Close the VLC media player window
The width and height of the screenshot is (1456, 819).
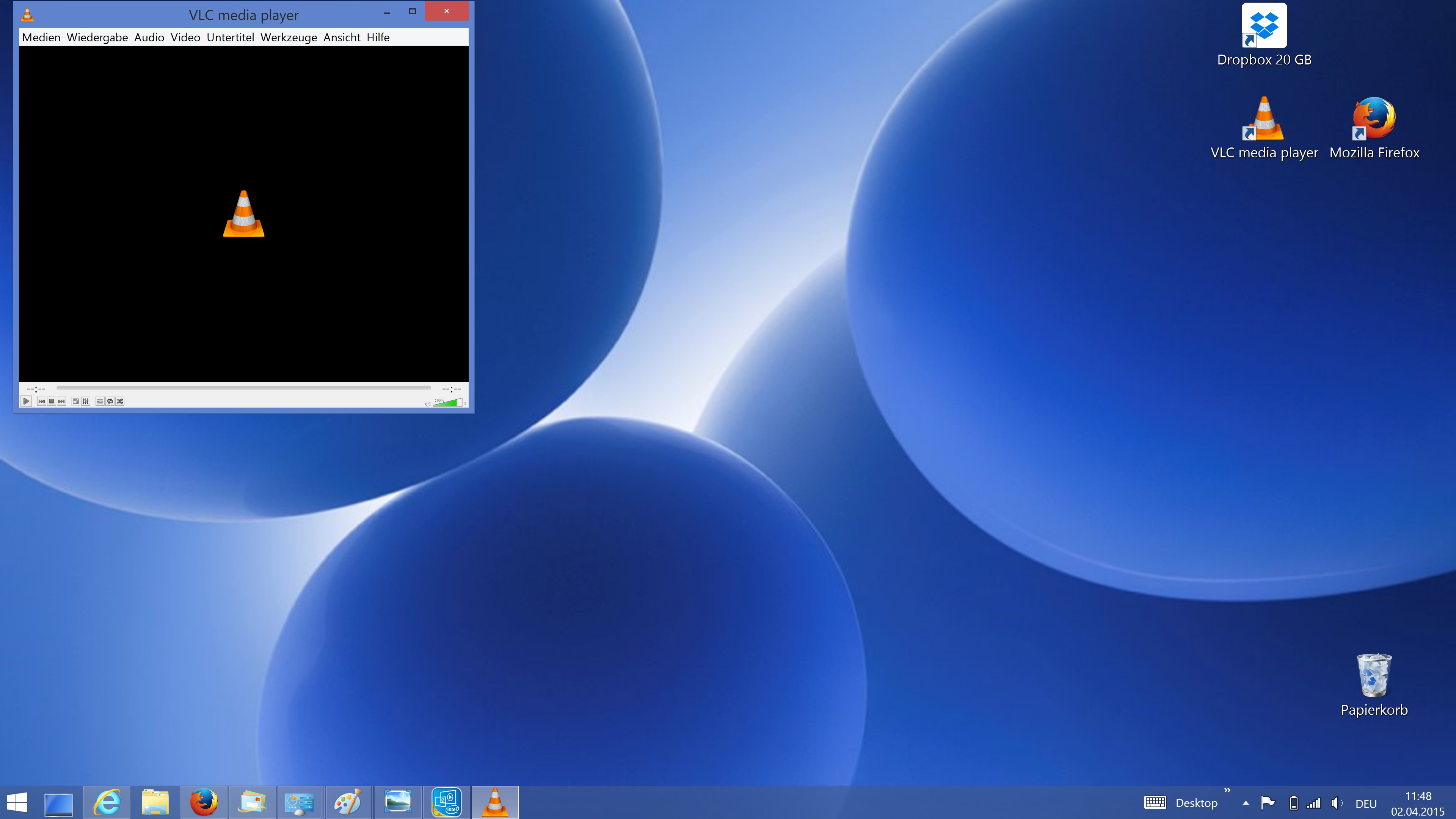point(447,11)
